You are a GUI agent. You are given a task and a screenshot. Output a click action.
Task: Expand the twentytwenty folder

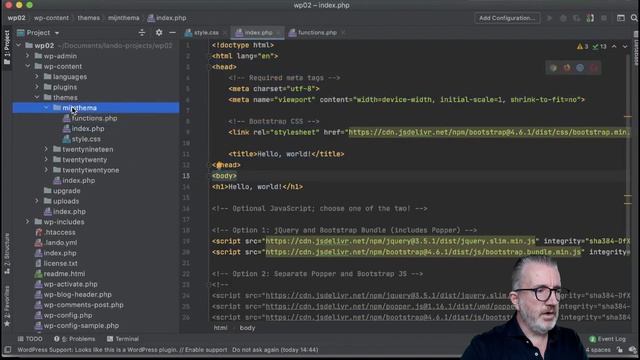pyautogui.click(x=46, y=160)
